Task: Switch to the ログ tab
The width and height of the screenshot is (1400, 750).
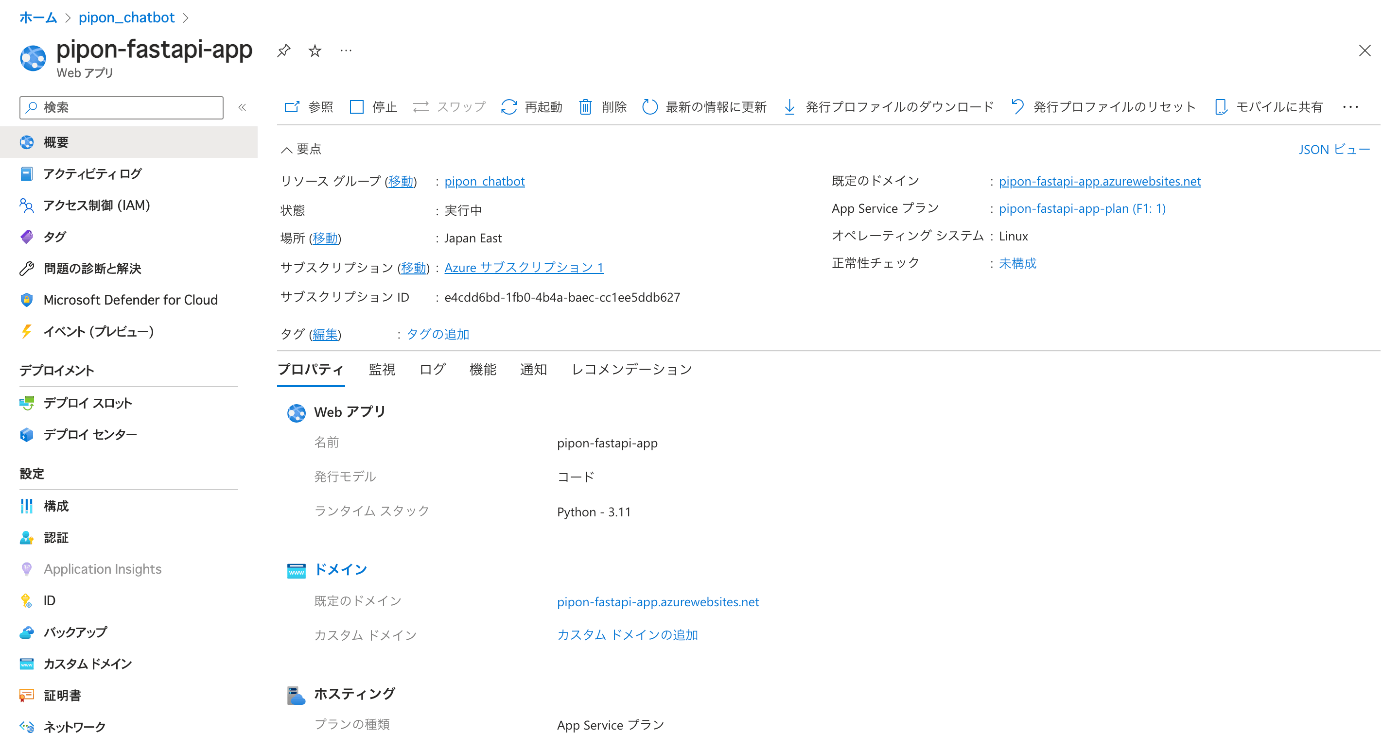Action: click(433, 369)
